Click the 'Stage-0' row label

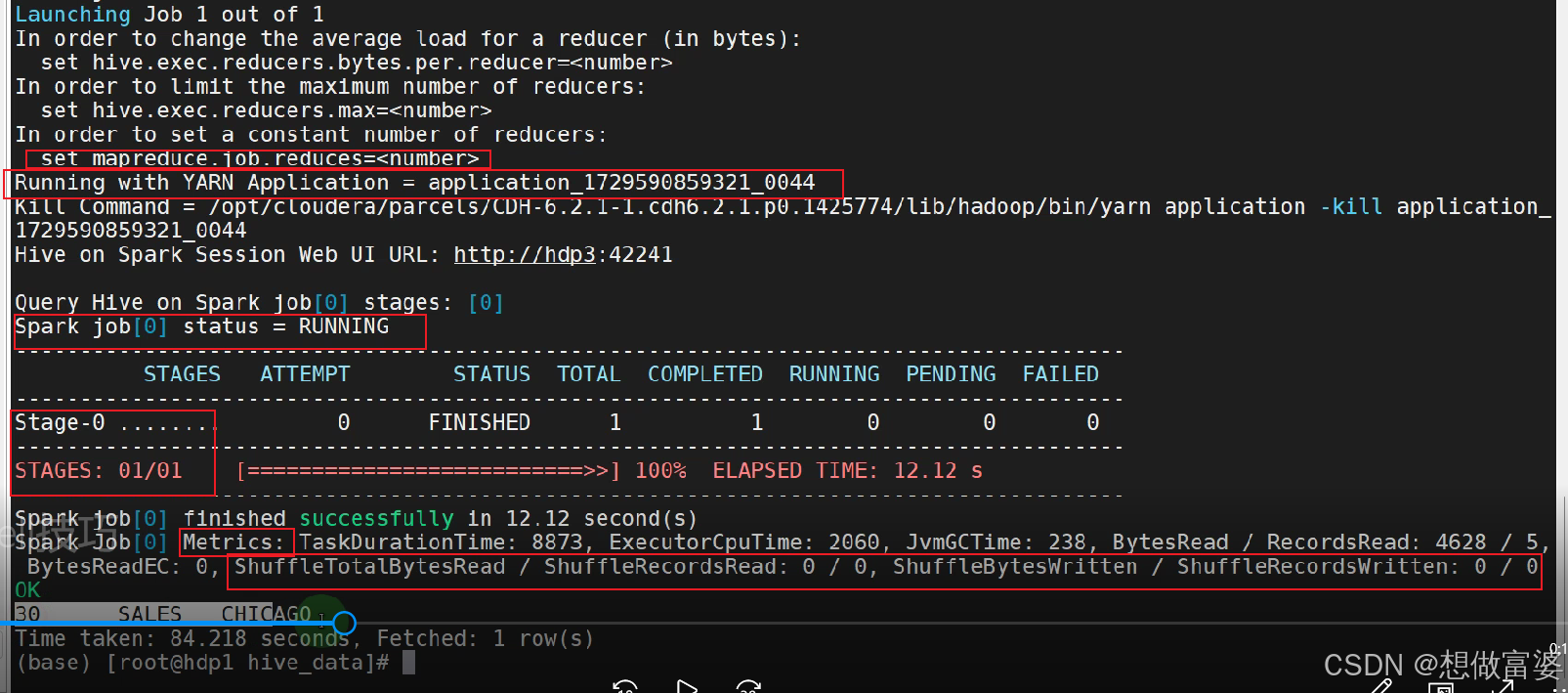(60, 423)
